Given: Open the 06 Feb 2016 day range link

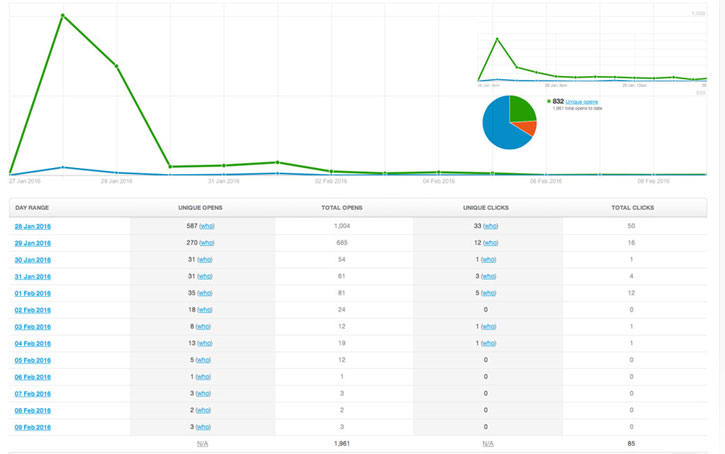Looking at the screenshot, I should coord(32,377).
